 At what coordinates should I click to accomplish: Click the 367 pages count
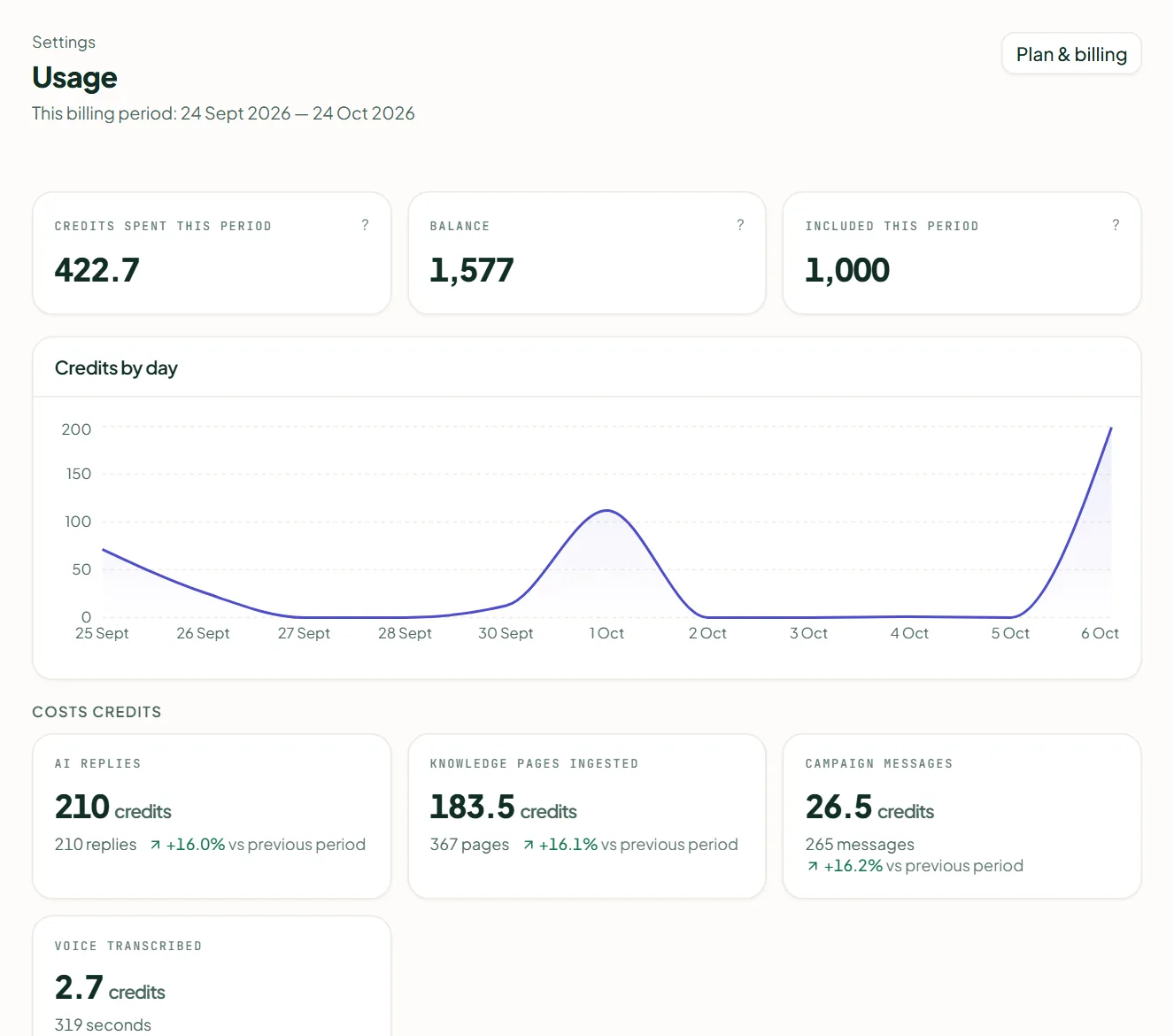tap(469, 845)
